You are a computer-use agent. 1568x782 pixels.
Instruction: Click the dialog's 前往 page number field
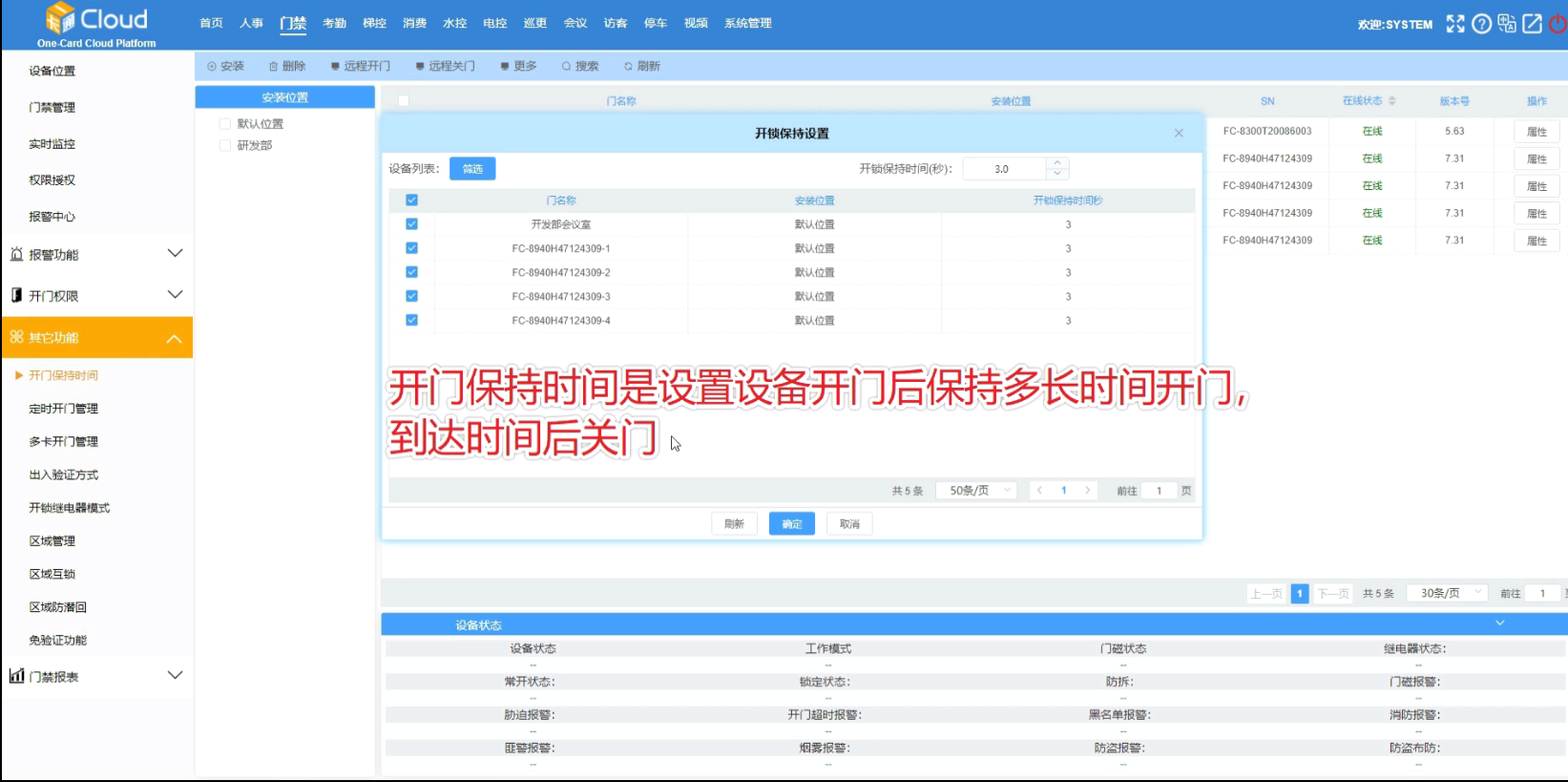pyautogui.click(x=1160, y=491)
